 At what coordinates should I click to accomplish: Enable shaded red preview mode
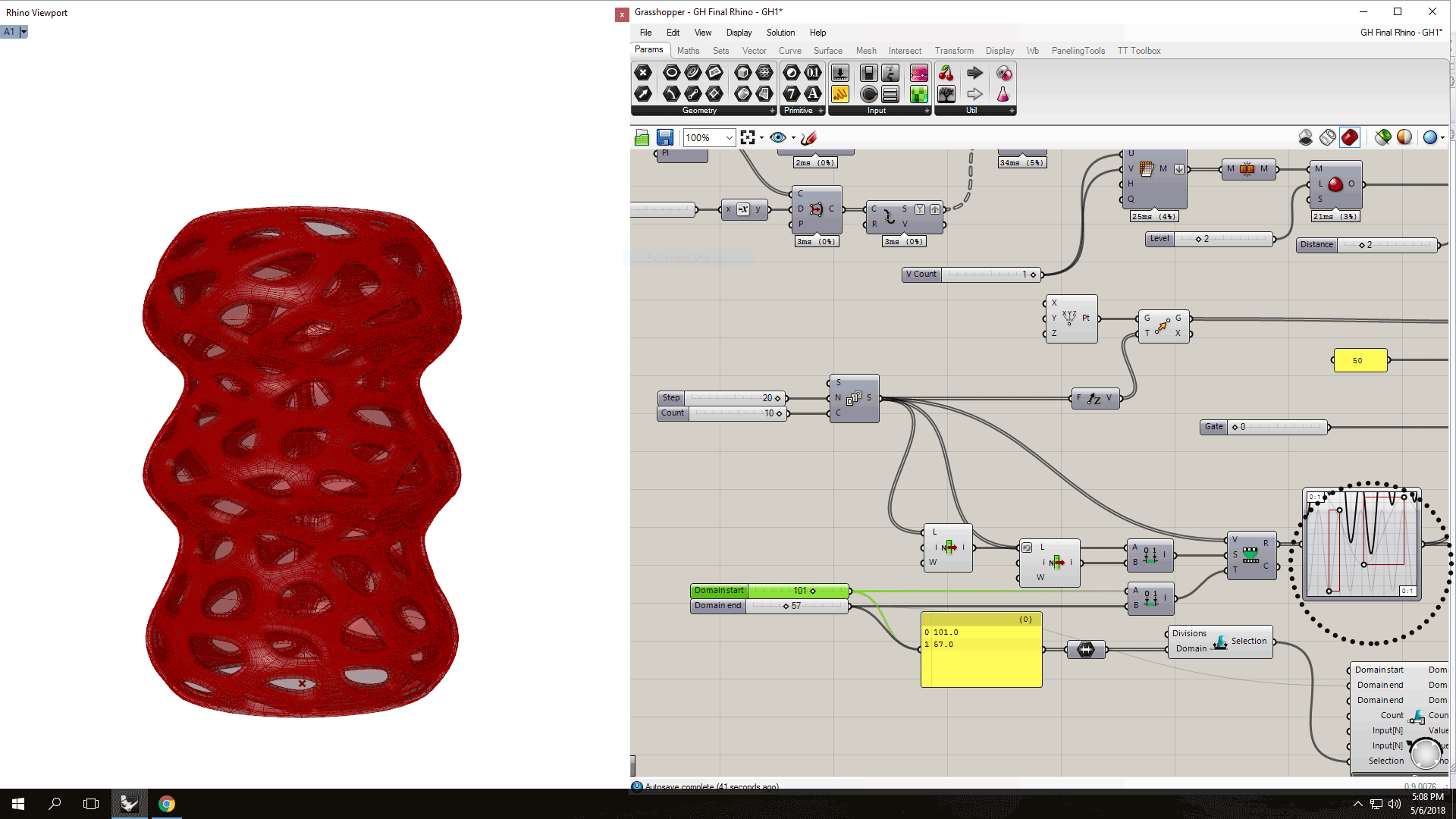[x=1350, y=137]
